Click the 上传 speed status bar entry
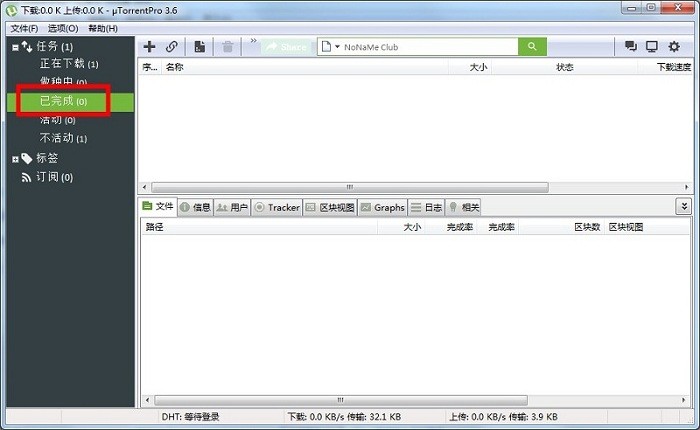The width and height of the screenshot is (700, 430). pos(503,417)
